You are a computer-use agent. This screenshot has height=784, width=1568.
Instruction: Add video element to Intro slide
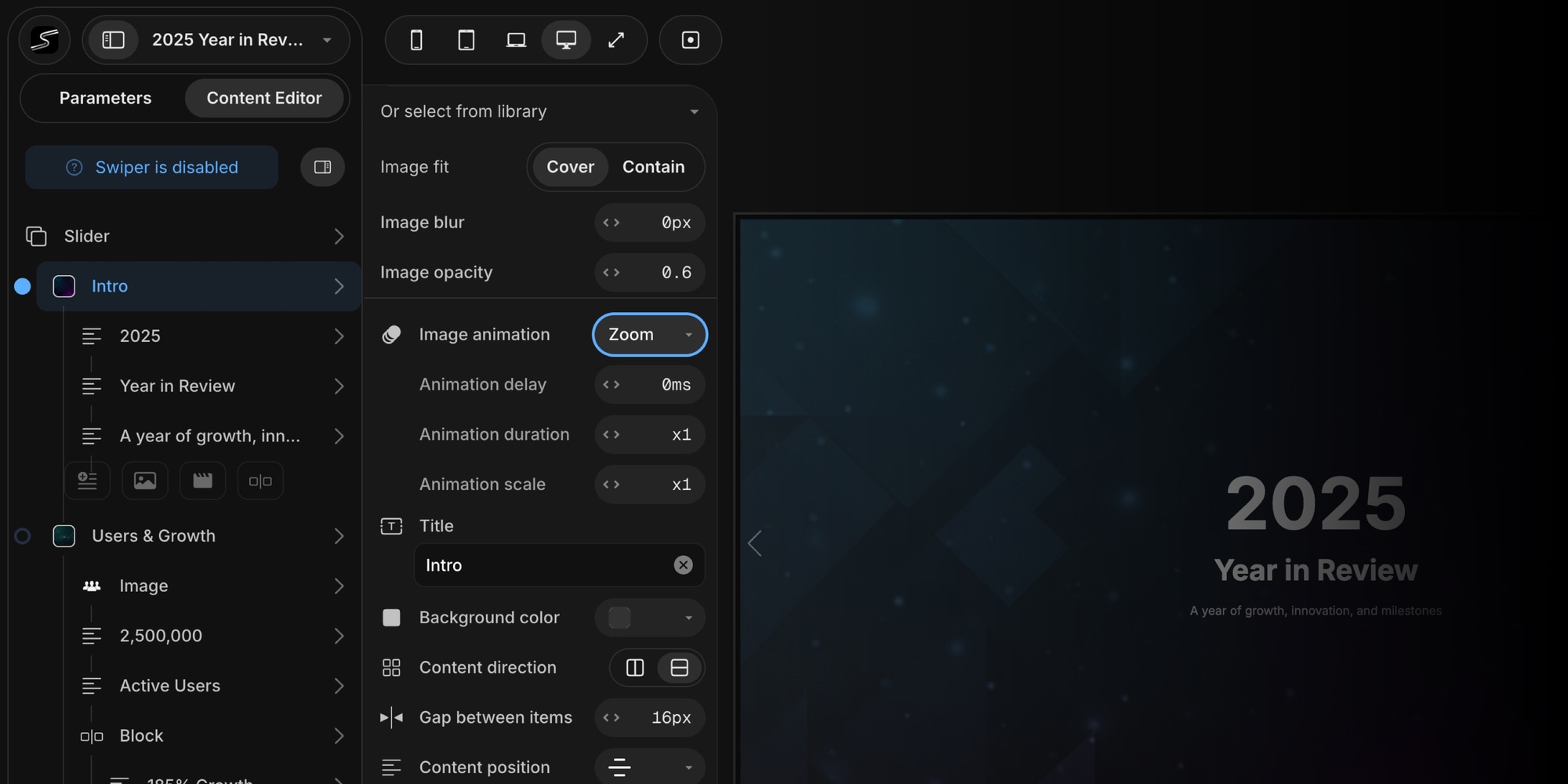[x=202, y=481]
